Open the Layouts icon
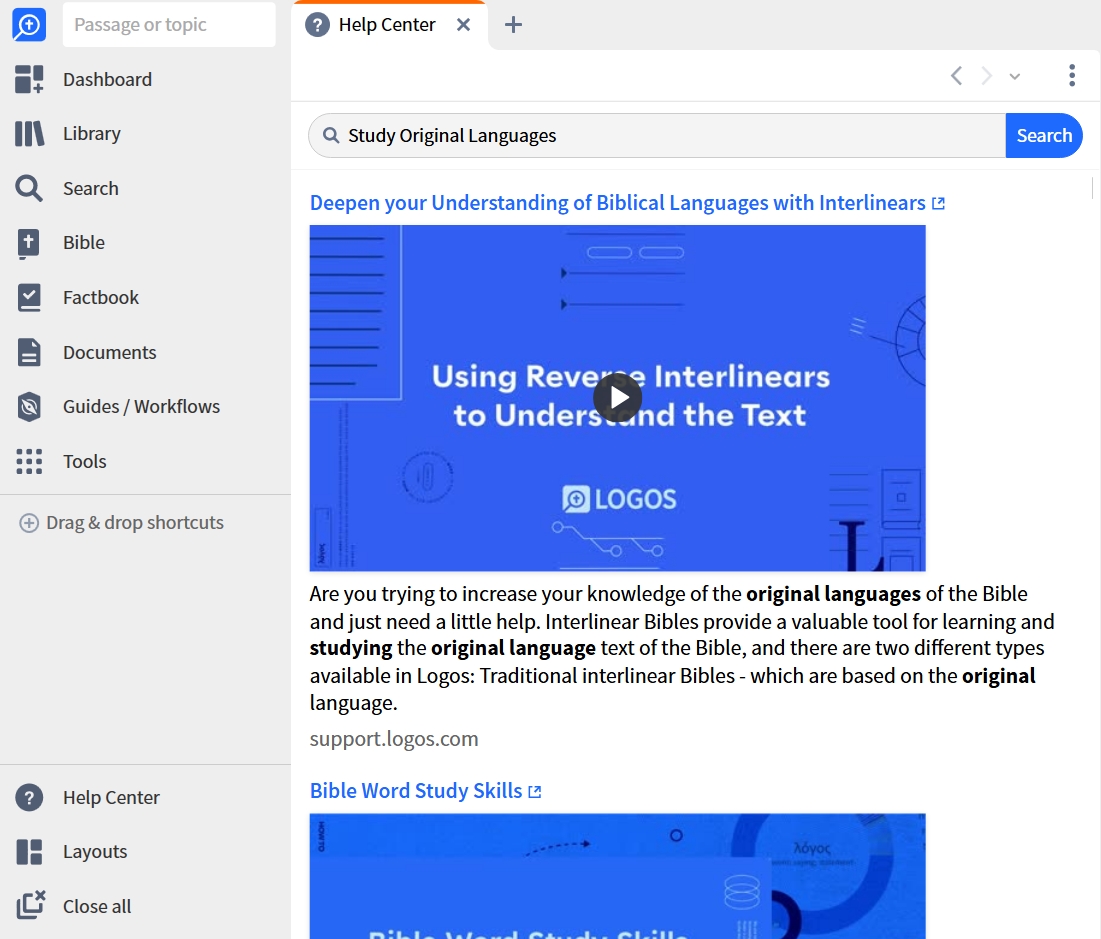This screenshot has height=939, width=1101. [x=29, y=852]
